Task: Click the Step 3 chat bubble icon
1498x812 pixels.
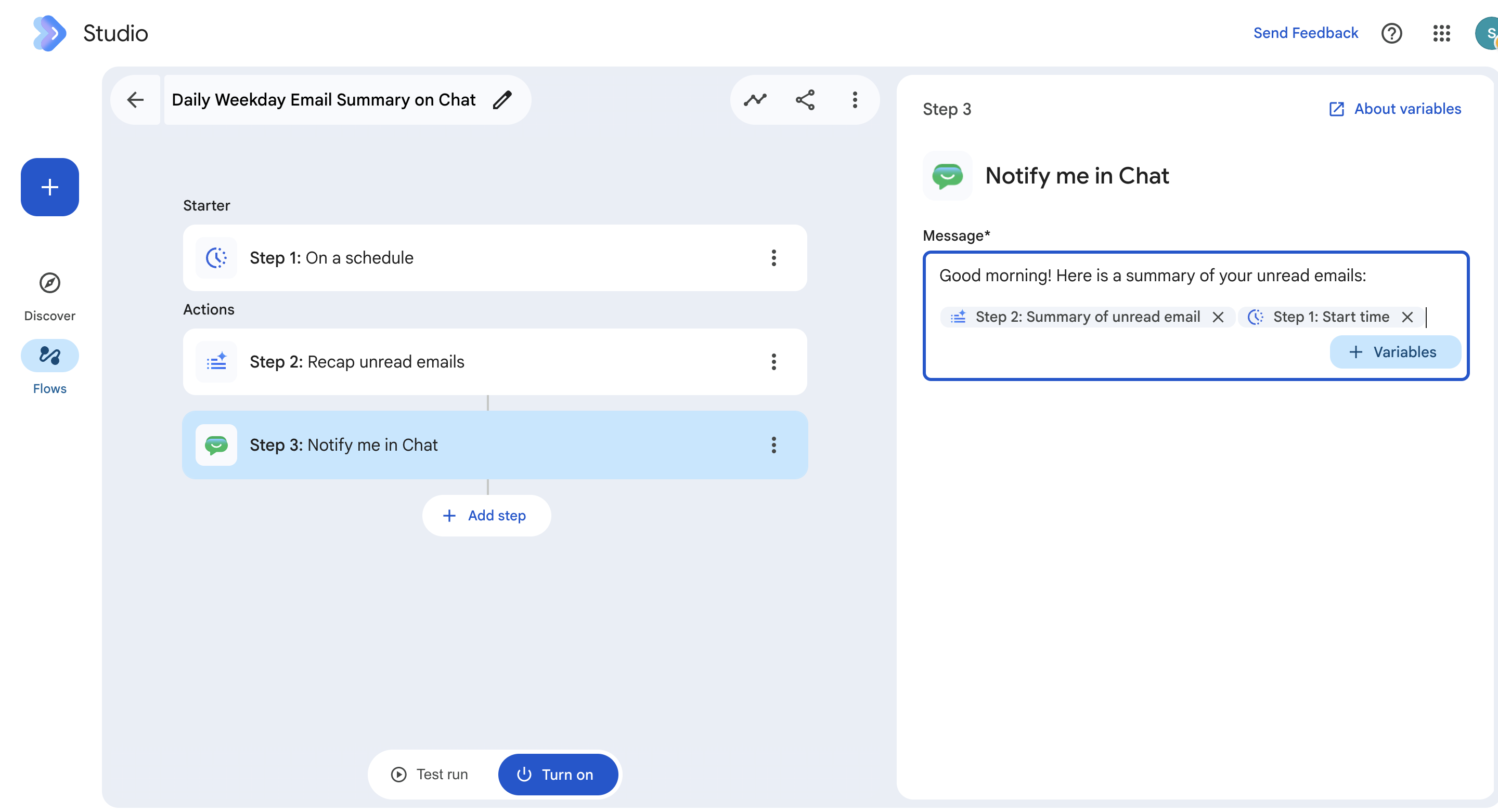Action: pyautogui.click(x=216, y=444)
